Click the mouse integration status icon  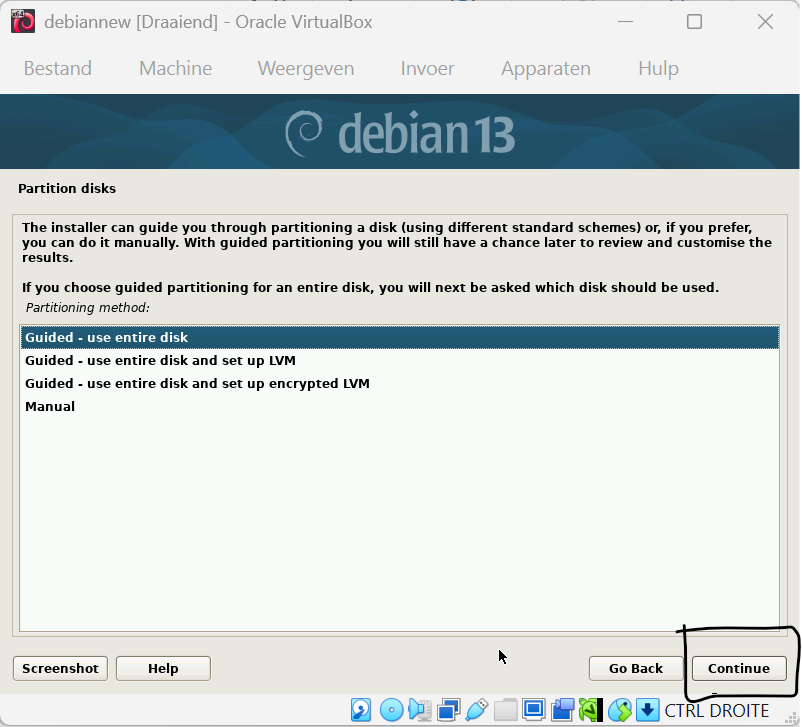click(620, 710)
